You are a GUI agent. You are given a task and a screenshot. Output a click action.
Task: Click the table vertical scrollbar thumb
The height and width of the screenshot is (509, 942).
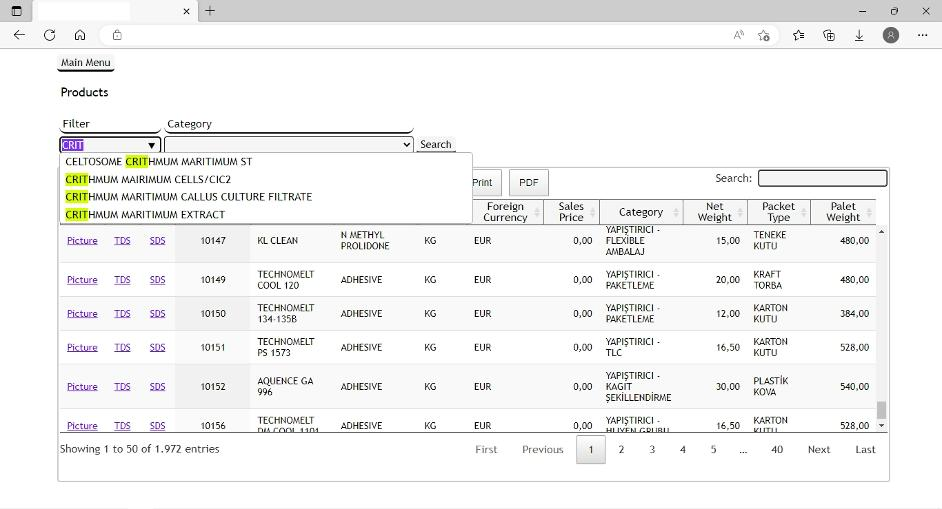(x=881, y=410)
